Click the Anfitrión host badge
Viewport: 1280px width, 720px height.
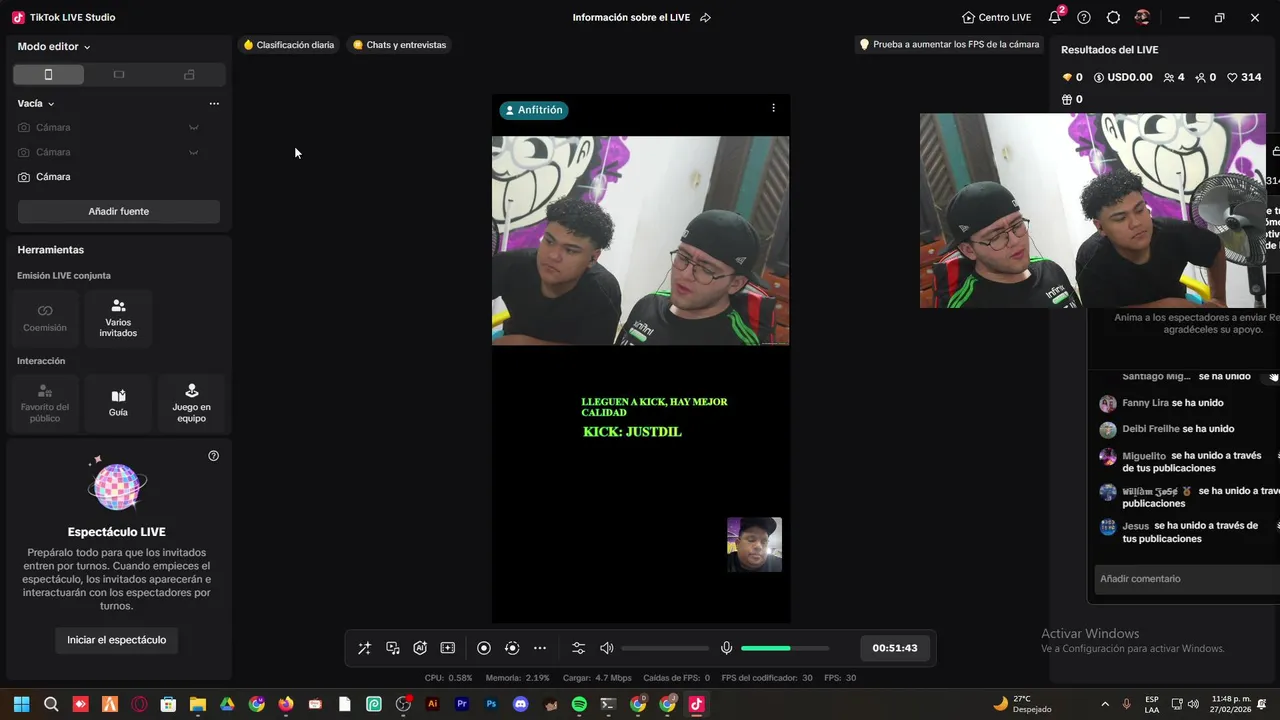coord(534,110)
